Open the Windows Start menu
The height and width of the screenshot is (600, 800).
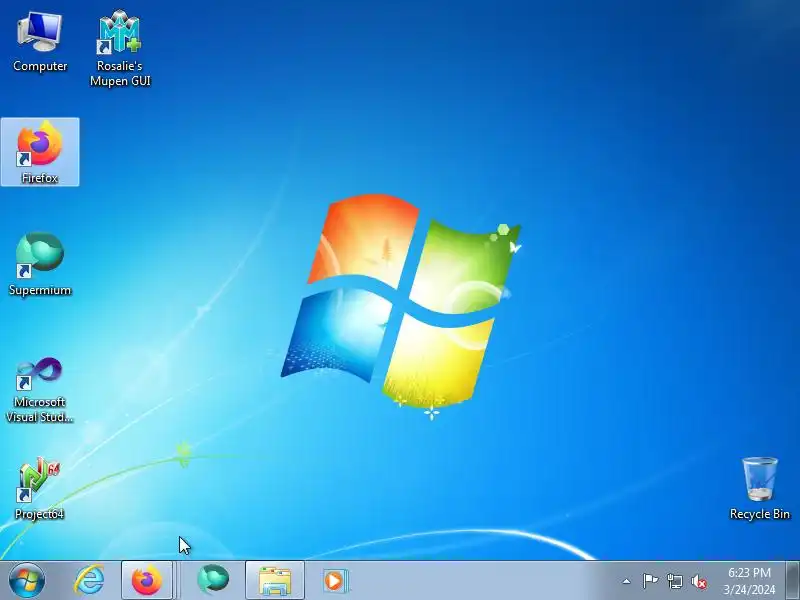27,581
